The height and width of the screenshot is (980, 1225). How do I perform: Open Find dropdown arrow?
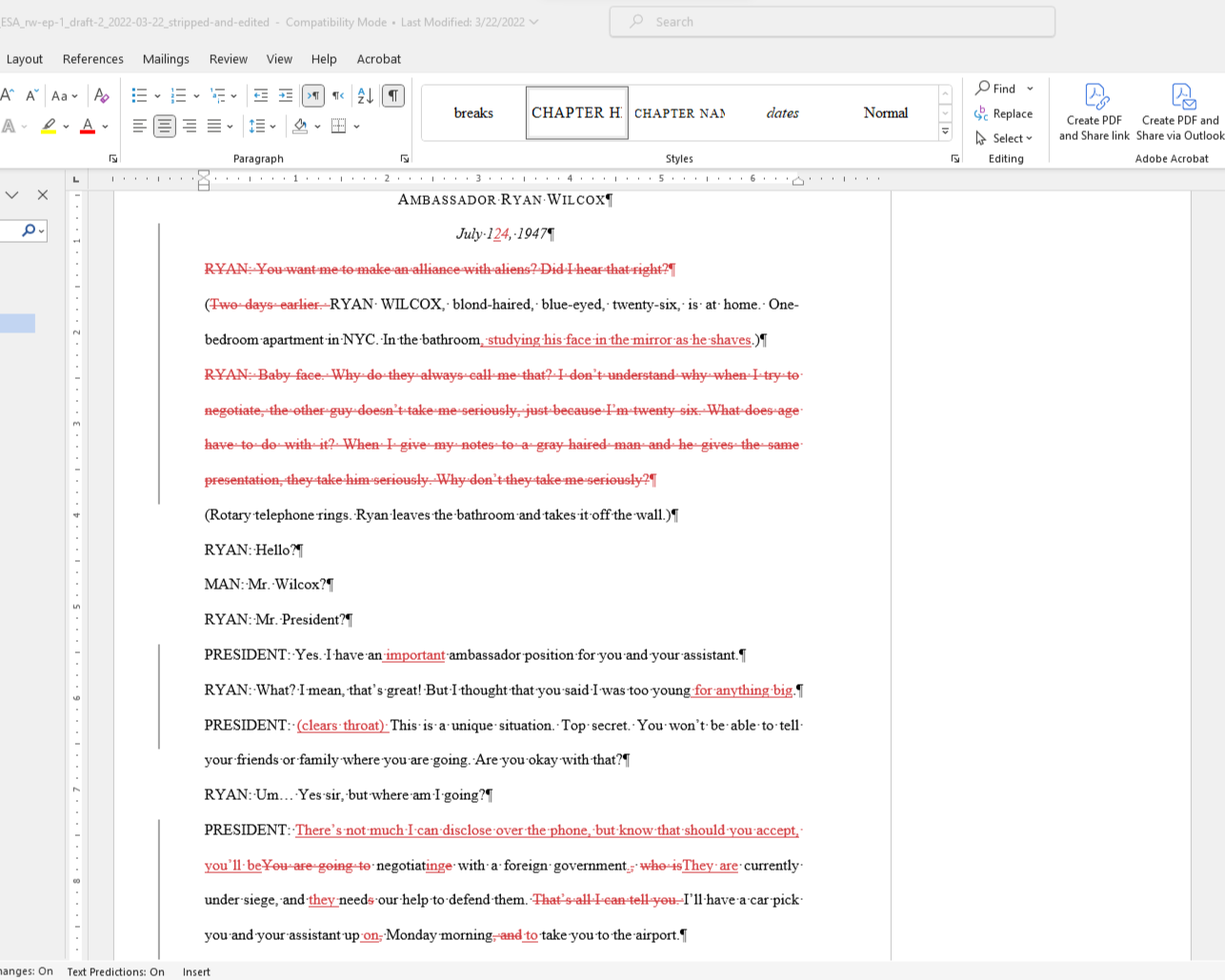coord(1030,89)
